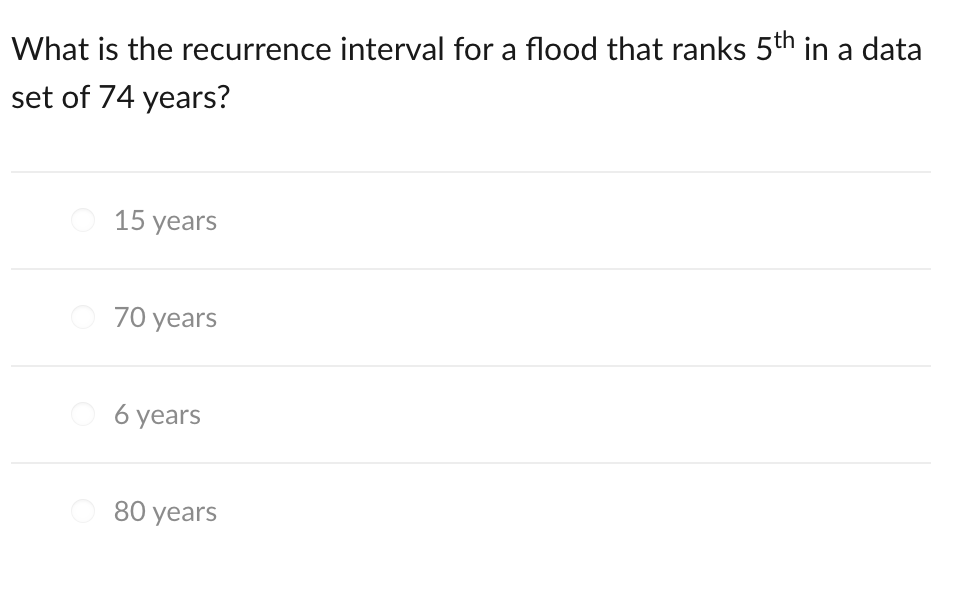Select the radio button for 70 years
The image size is (968, 590).
tap(84, 317)
